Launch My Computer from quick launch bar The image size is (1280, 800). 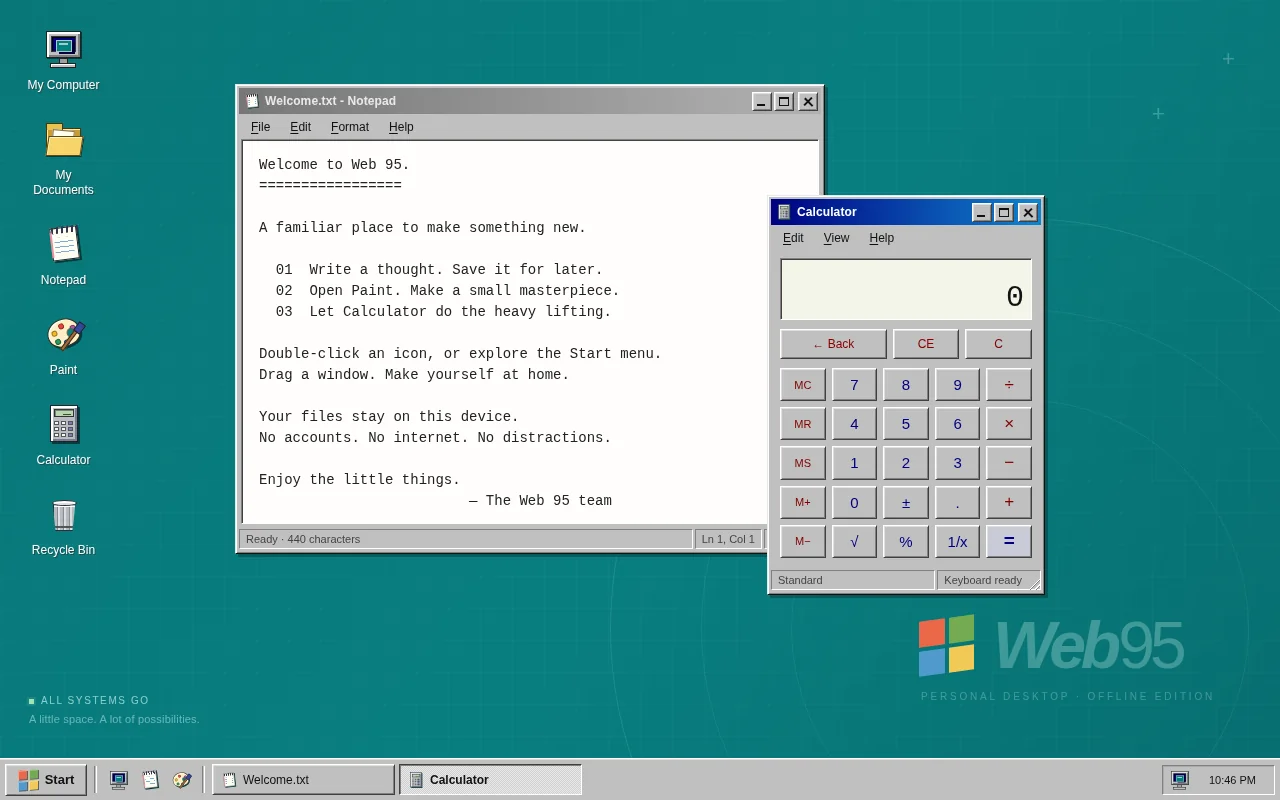pos(119,780)
